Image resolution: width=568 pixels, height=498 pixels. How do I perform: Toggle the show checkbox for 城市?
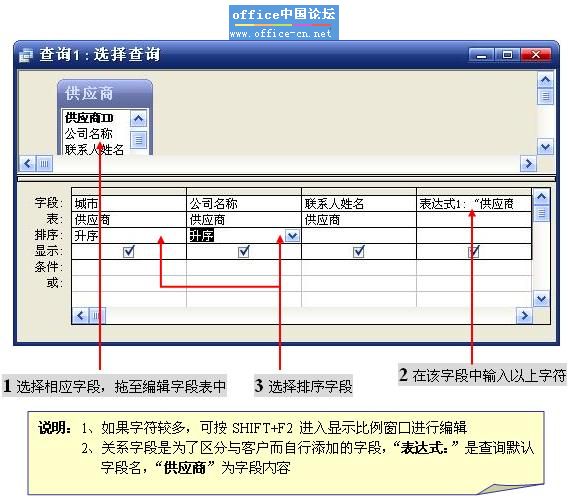pyautogui.click(x=129, y=251)
